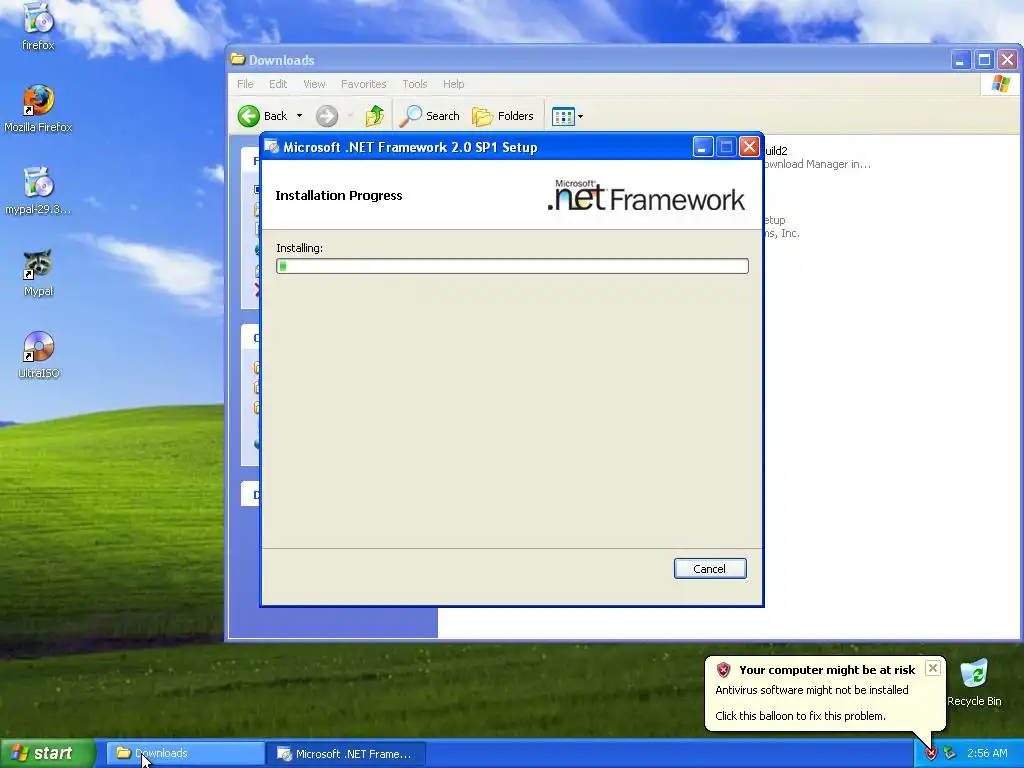Image resolution: width=1024 pixels, height=768 pixels.
Task: Click the installation progress bar
Action: tap(512, 266)
